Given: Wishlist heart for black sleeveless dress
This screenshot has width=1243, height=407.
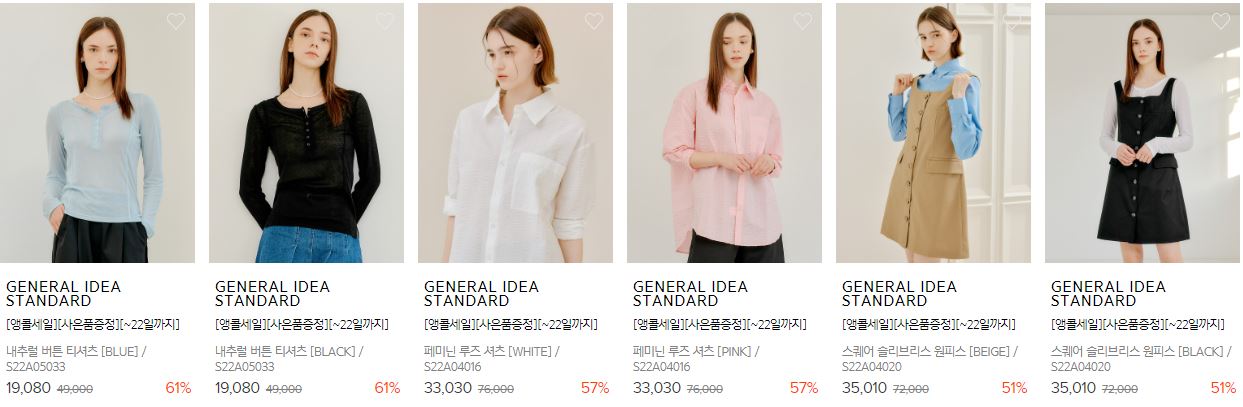Looking at the screenshot, I should pyautogui.click(x=1221, y=21).
